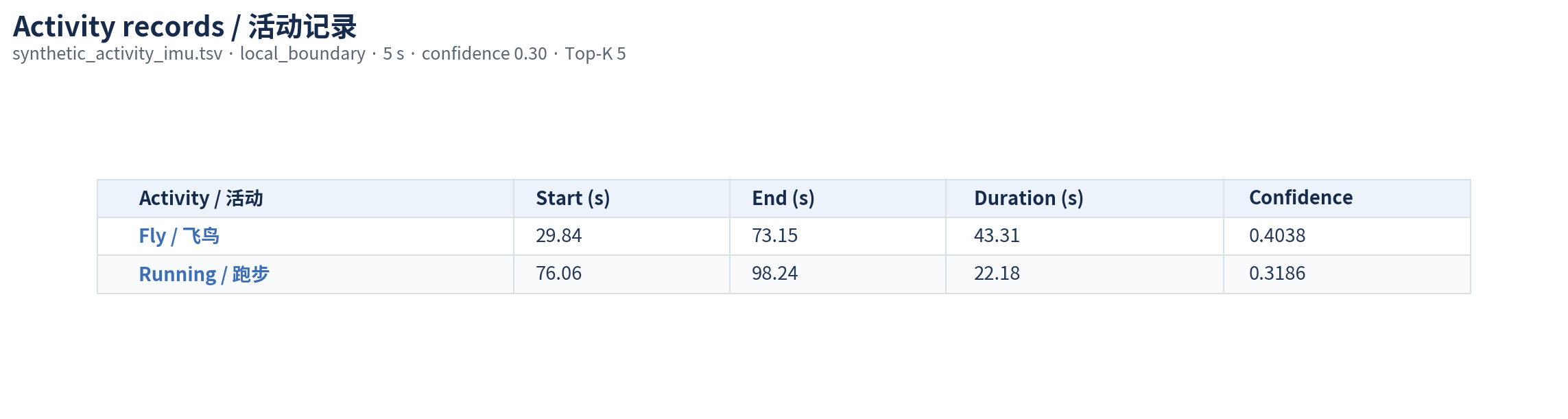Select the Running confidence 0.3186 cell
The width and height of the screenshot is (1568, 419).
tap(1347, 274)
